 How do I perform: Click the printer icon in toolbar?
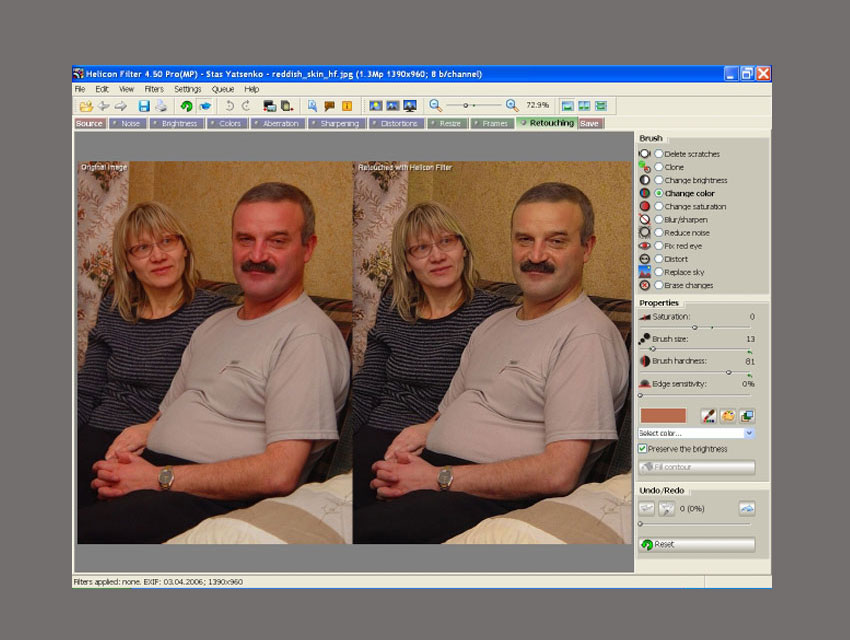[161, 106]
